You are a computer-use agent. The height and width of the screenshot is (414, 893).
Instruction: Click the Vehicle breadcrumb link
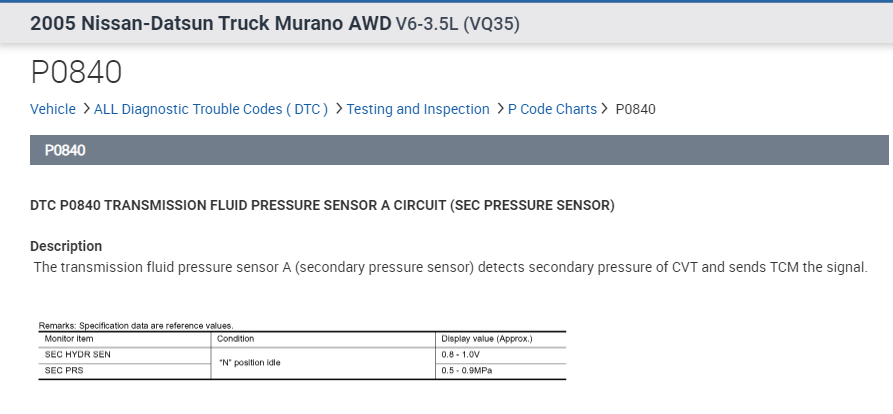(52, 109)
